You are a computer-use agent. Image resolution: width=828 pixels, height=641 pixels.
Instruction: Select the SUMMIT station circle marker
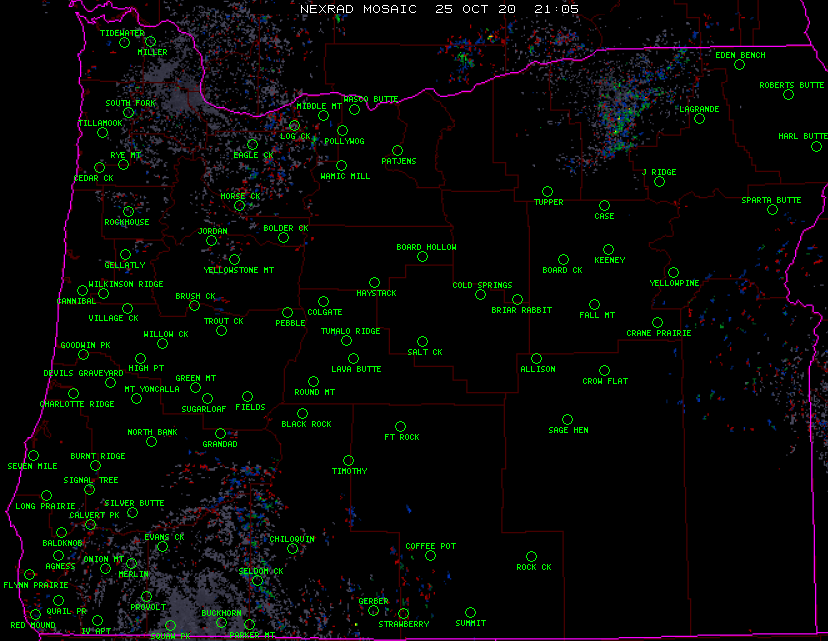(470, 613)
